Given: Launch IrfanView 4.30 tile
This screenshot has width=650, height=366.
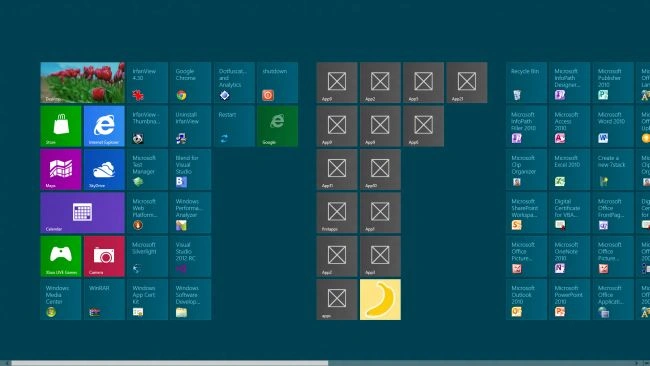Looking at the screenshot, I should coord(148,82).
